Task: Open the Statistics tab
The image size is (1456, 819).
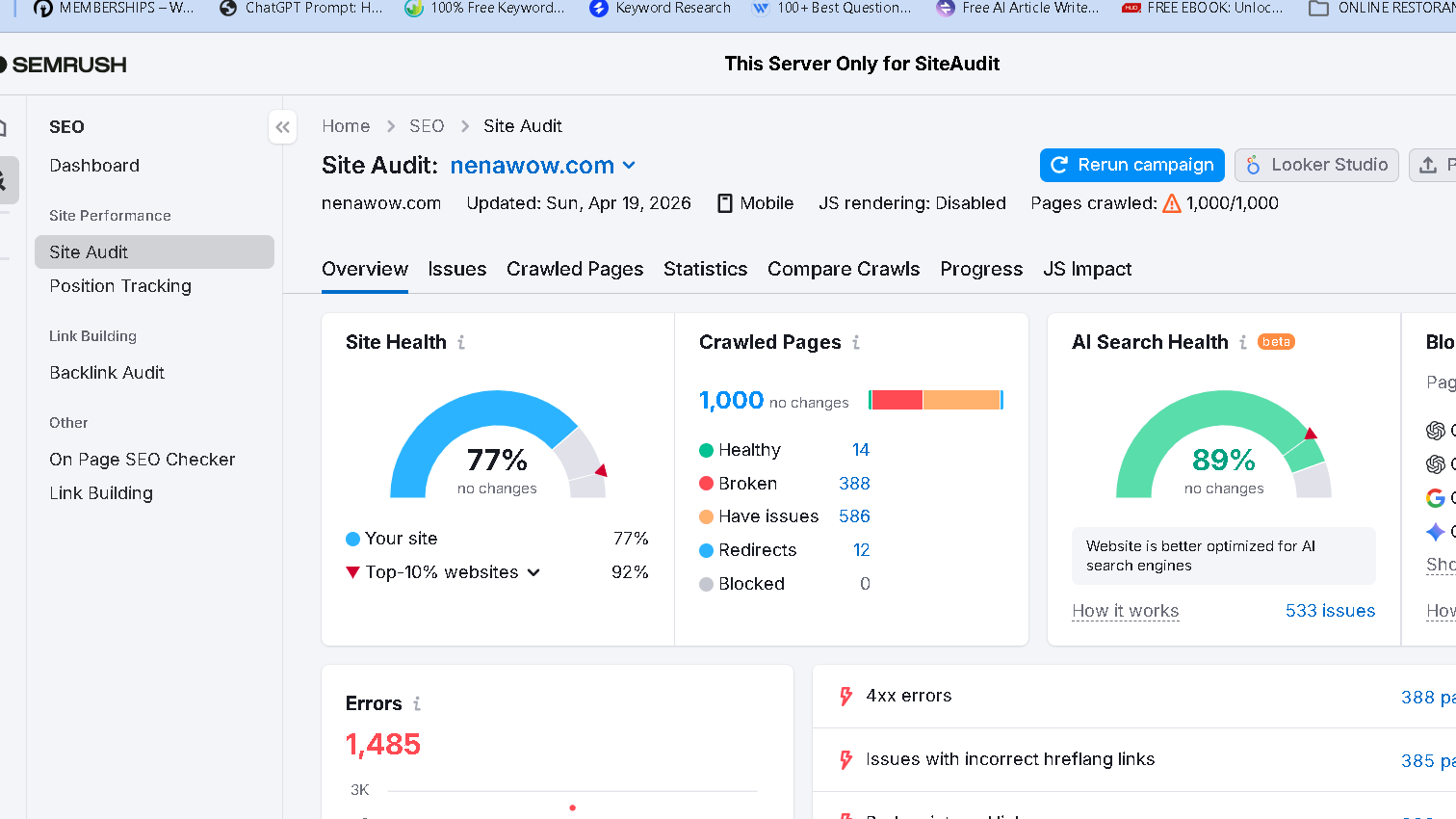Action: pos(705,269)
